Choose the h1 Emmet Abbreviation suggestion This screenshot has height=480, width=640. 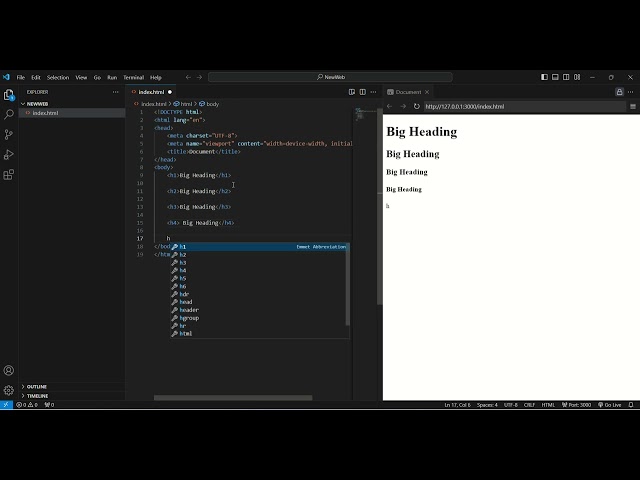pos(260,247)
